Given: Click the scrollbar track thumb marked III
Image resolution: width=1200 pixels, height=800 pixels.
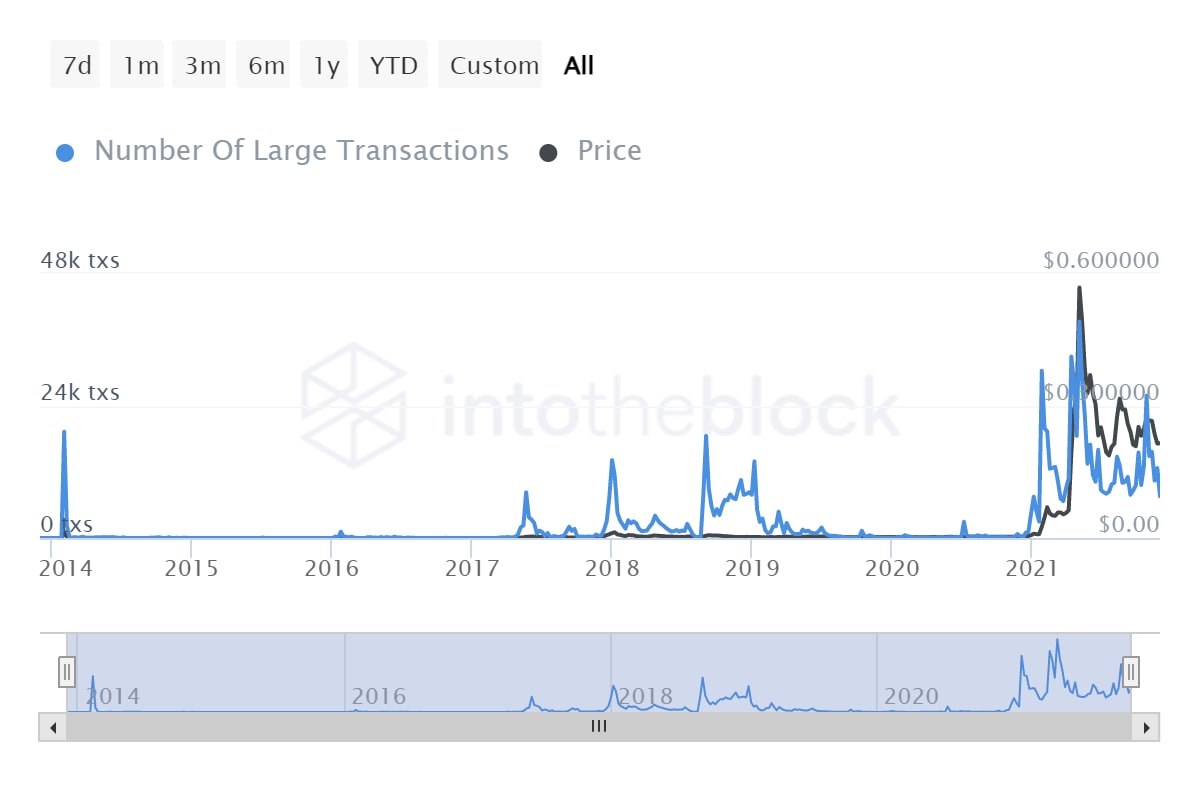Looking at the screenshot, I should click(598, 726).
